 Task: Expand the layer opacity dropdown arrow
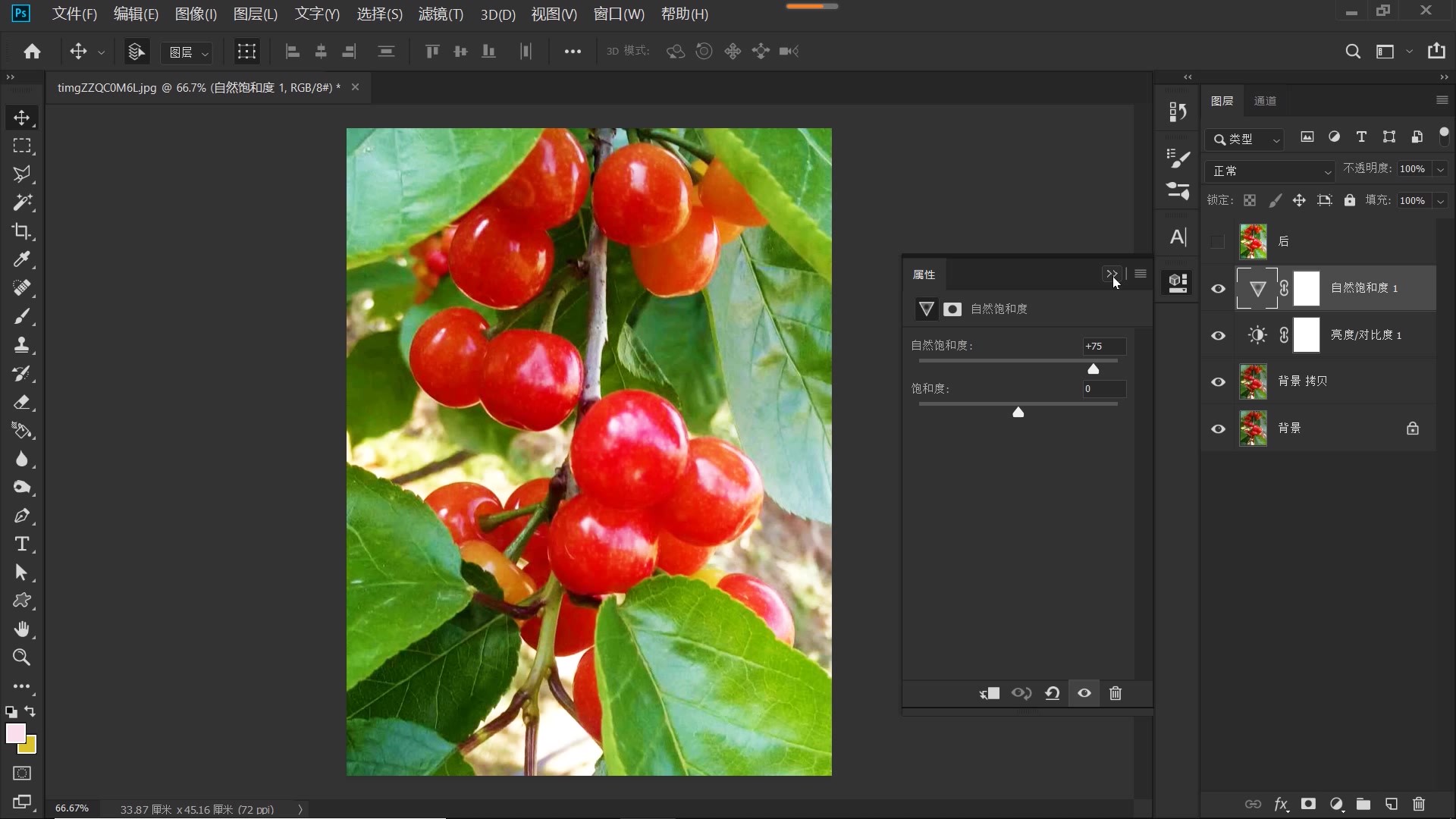1440,169
